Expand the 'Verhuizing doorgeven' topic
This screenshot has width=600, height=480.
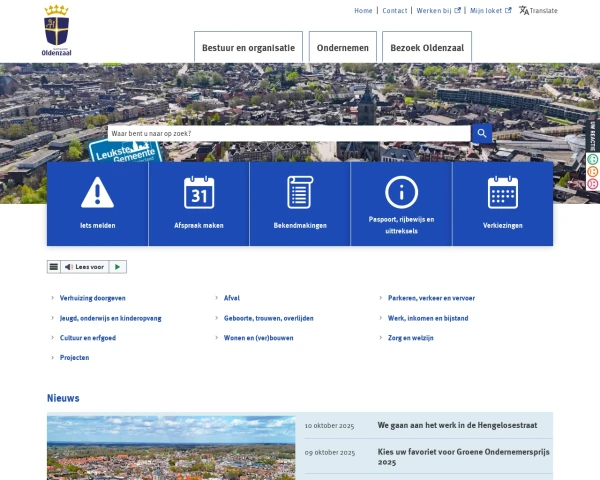(x=92, y=298)
